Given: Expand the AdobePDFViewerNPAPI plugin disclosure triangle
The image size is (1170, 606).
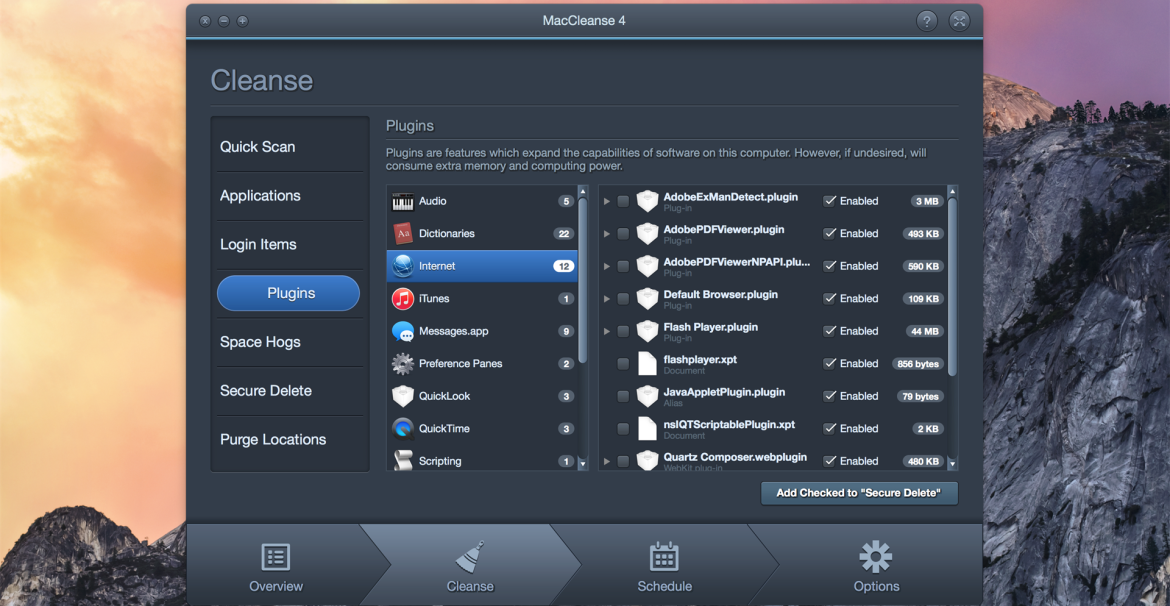Looking at the screenshot, I should (607, 266).
